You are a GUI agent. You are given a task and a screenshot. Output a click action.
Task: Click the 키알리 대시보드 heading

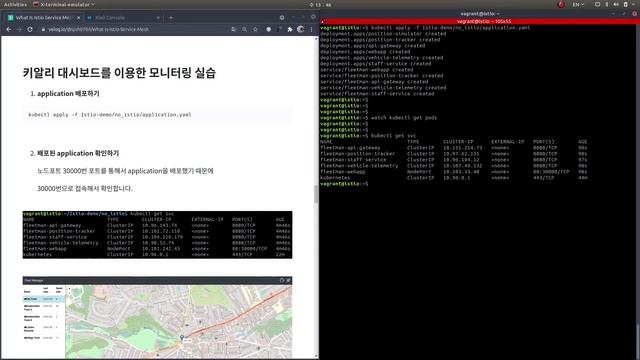point(119,73)
